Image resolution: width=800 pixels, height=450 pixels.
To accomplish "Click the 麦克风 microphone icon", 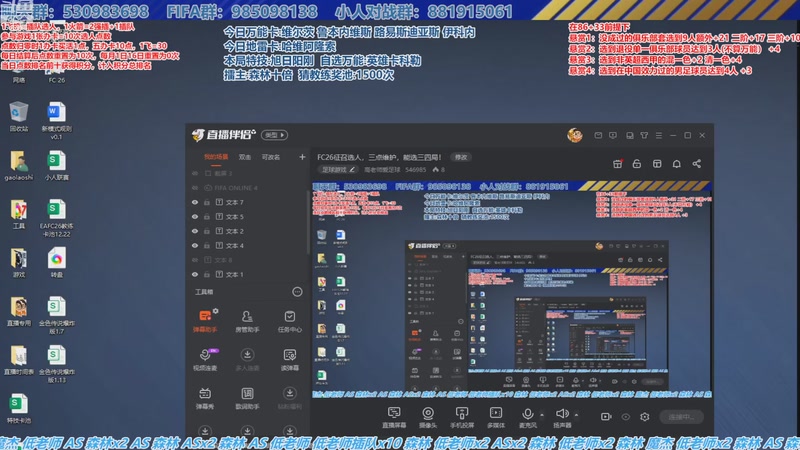I will click(528, 414).
